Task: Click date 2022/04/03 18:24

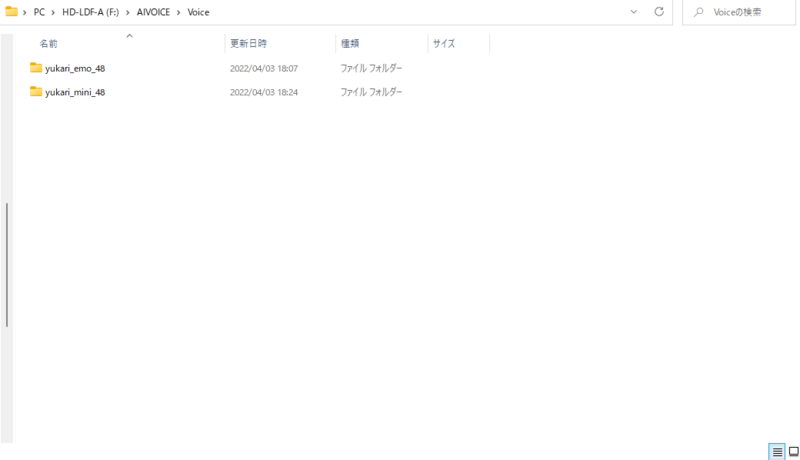Action: (x=264, y=92)
